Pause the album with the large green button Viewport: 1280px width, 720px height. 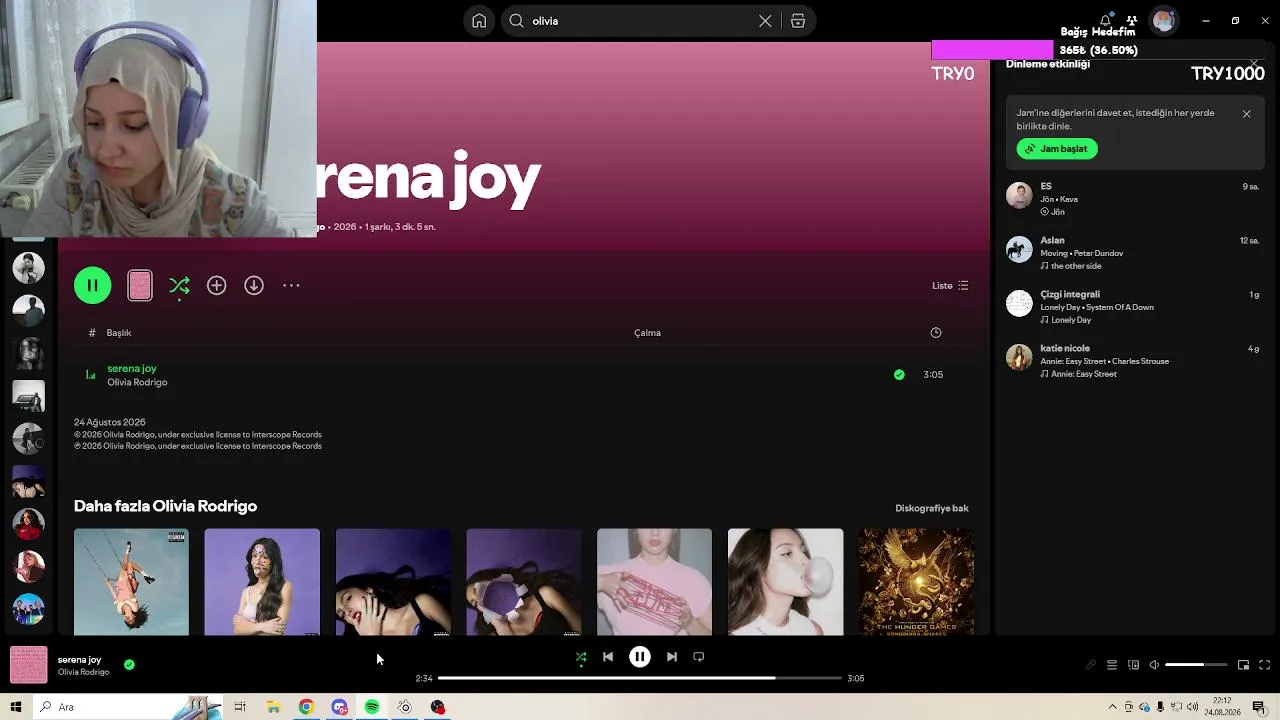click(92, 286)
